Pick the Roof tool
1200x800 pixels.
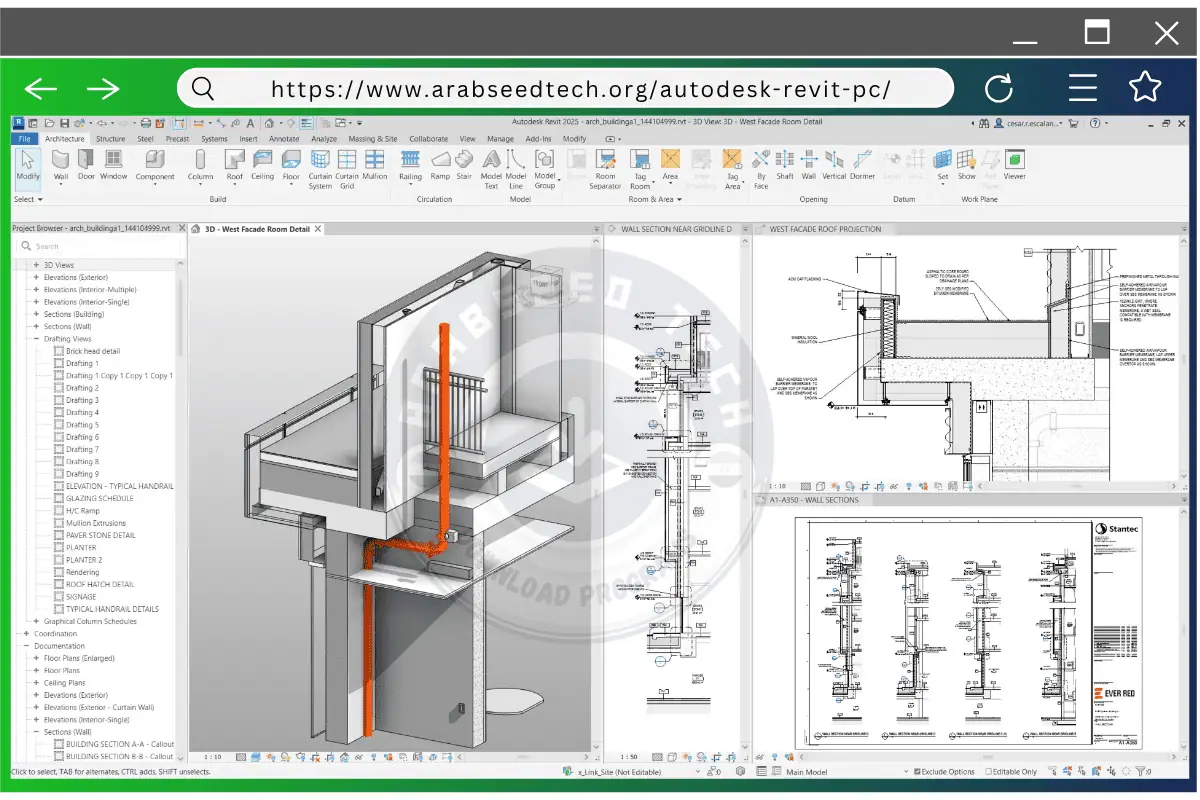tap(234, 165)
